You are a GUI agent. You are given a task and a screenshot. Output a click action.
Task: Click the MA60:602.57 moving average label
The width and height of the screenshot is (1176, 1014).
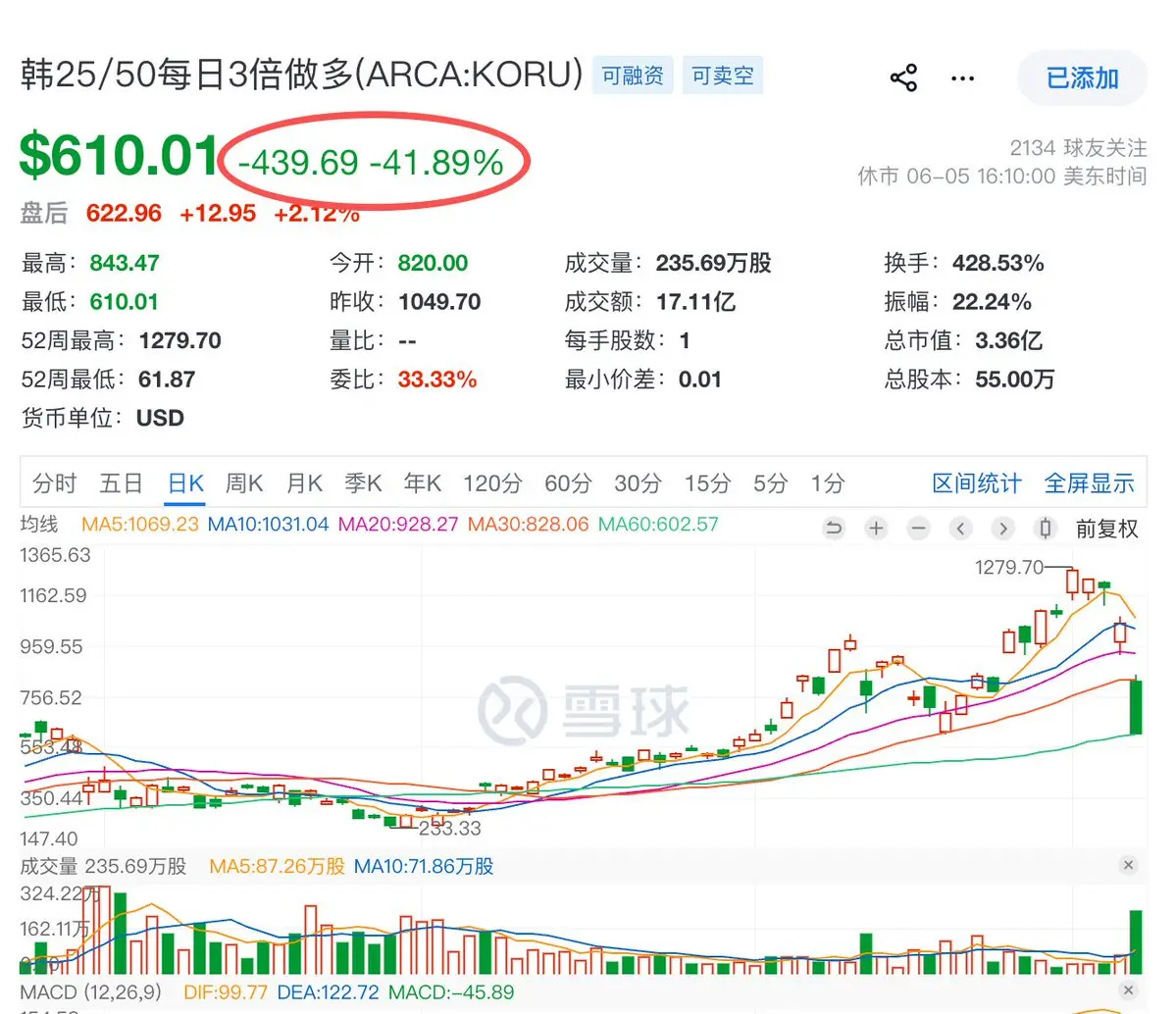tap(658, 525)
